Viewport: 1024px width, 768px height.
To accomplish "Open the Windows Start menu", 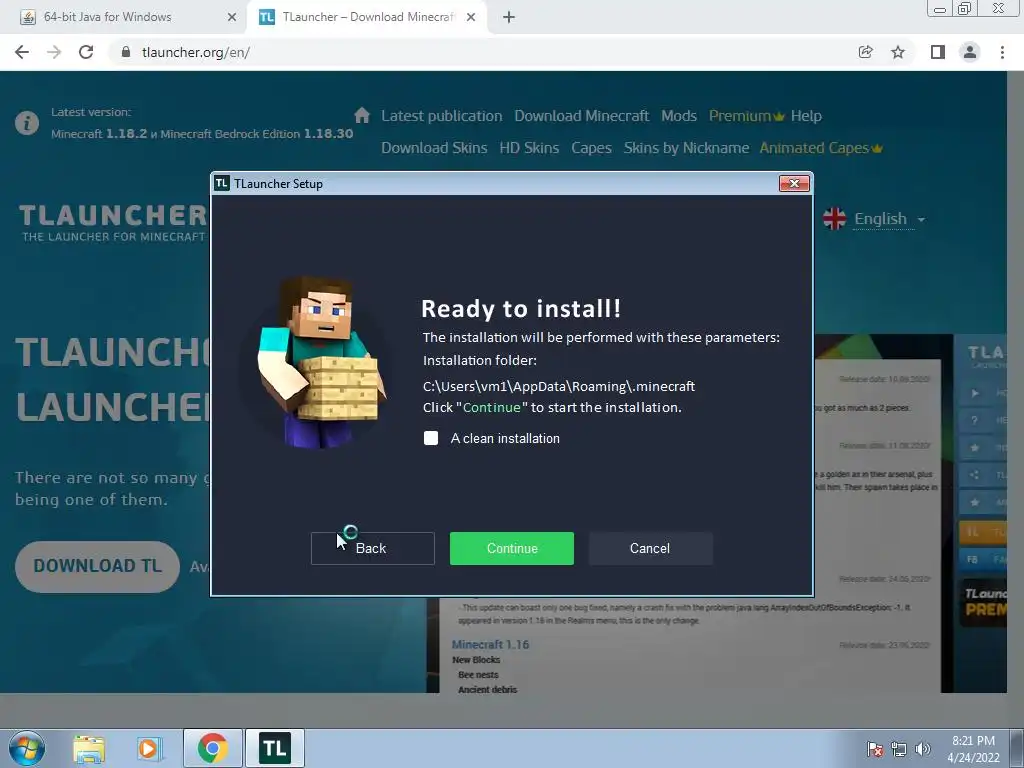I will tap(27, 748).
